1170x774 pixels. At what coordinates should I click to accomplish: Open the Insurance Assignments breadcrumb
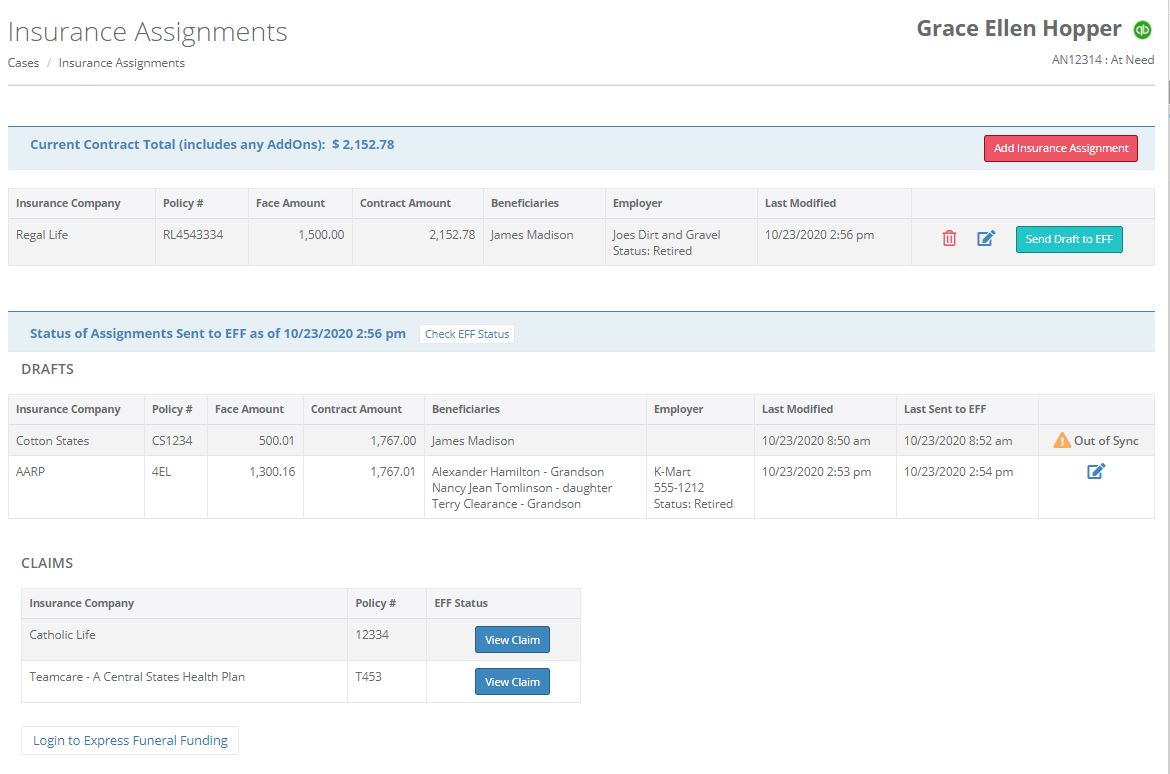pos(121,62)
